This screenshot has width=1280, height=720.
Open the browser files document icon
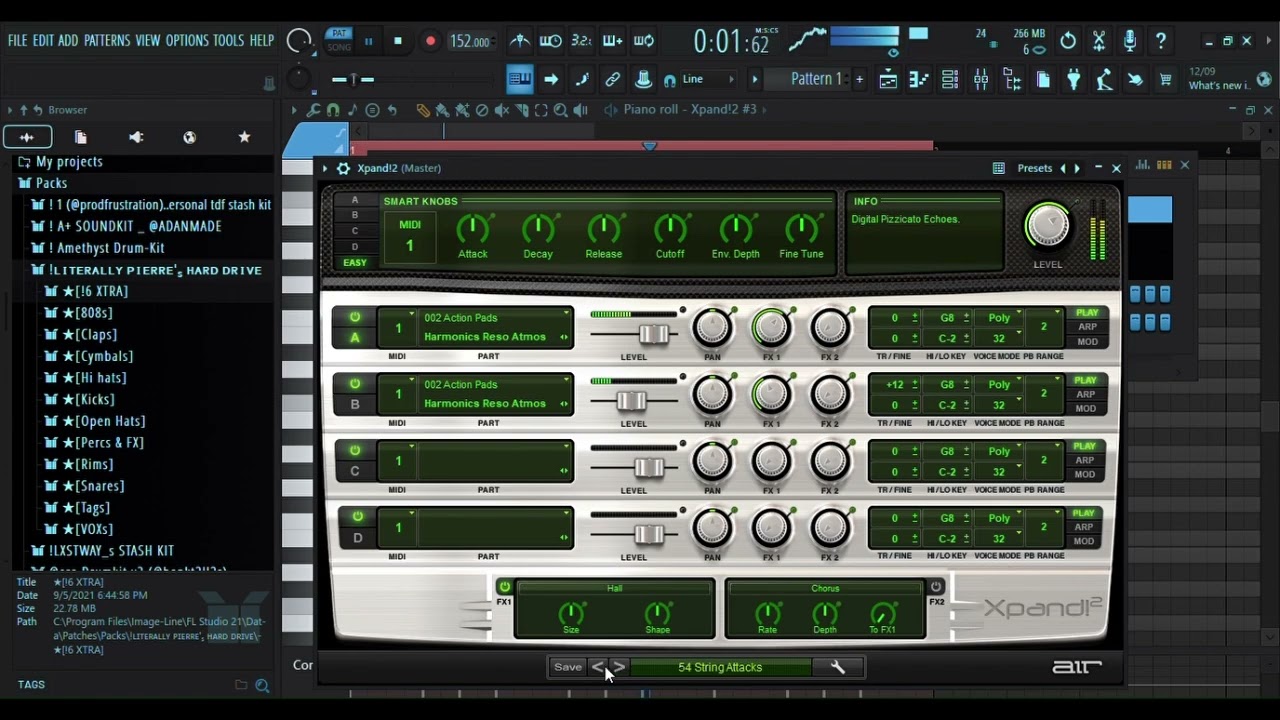81,137
